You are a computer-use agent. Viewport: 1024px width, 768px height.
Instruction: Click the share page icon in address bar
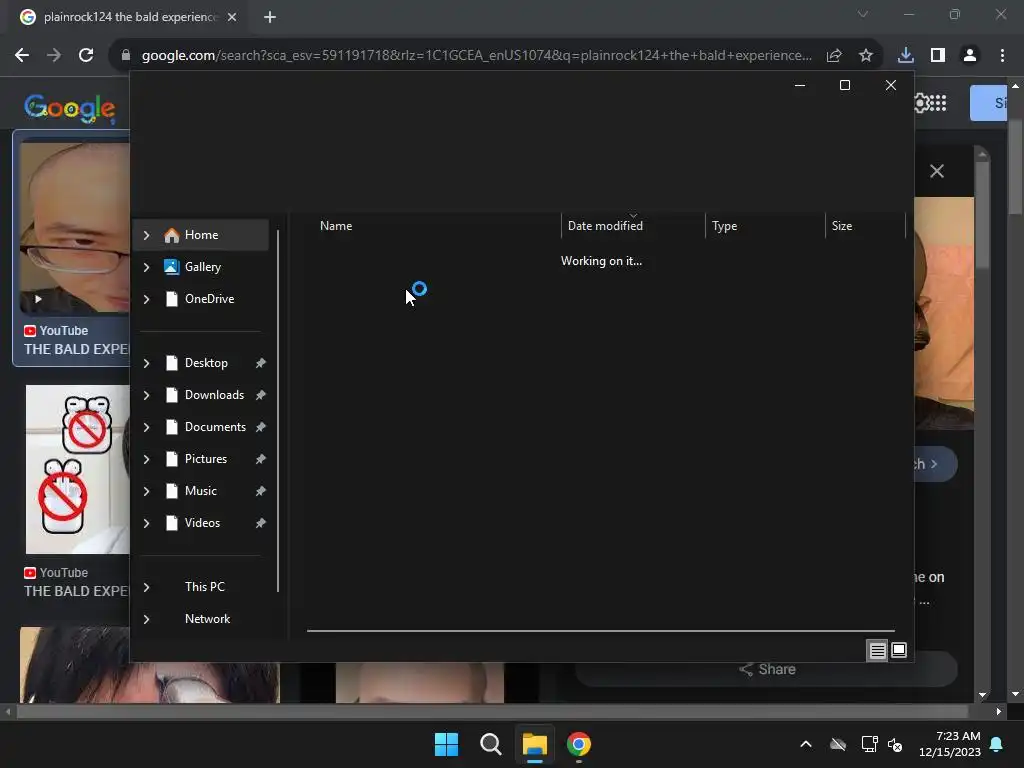click(834, 56)
